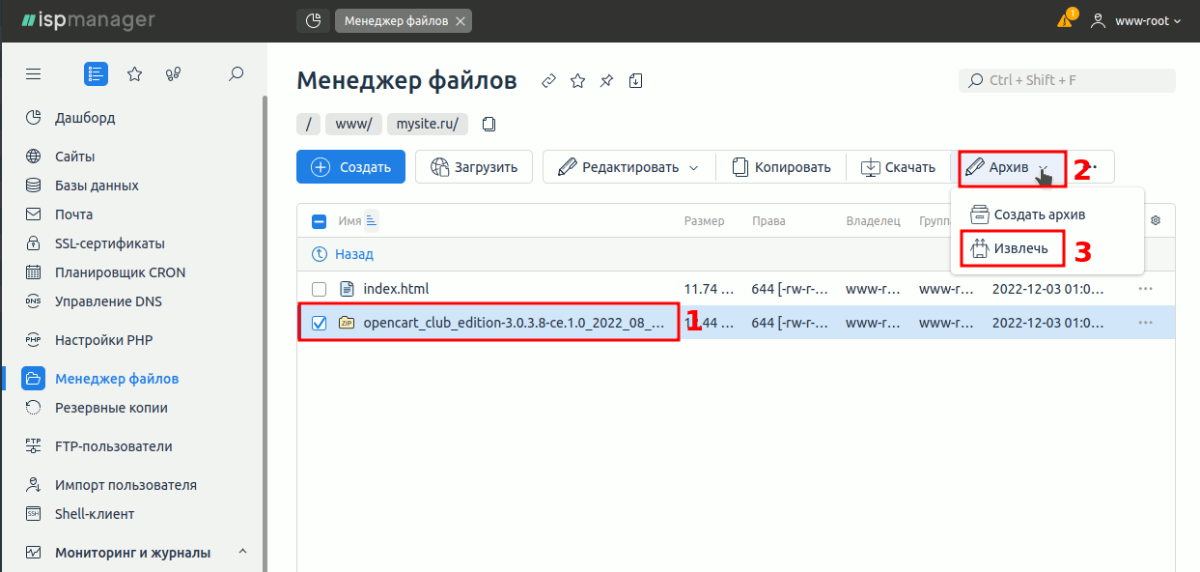Click the favorites star icon in sidebar
This screenshot has width=1200, height=572.
(134, 74)
